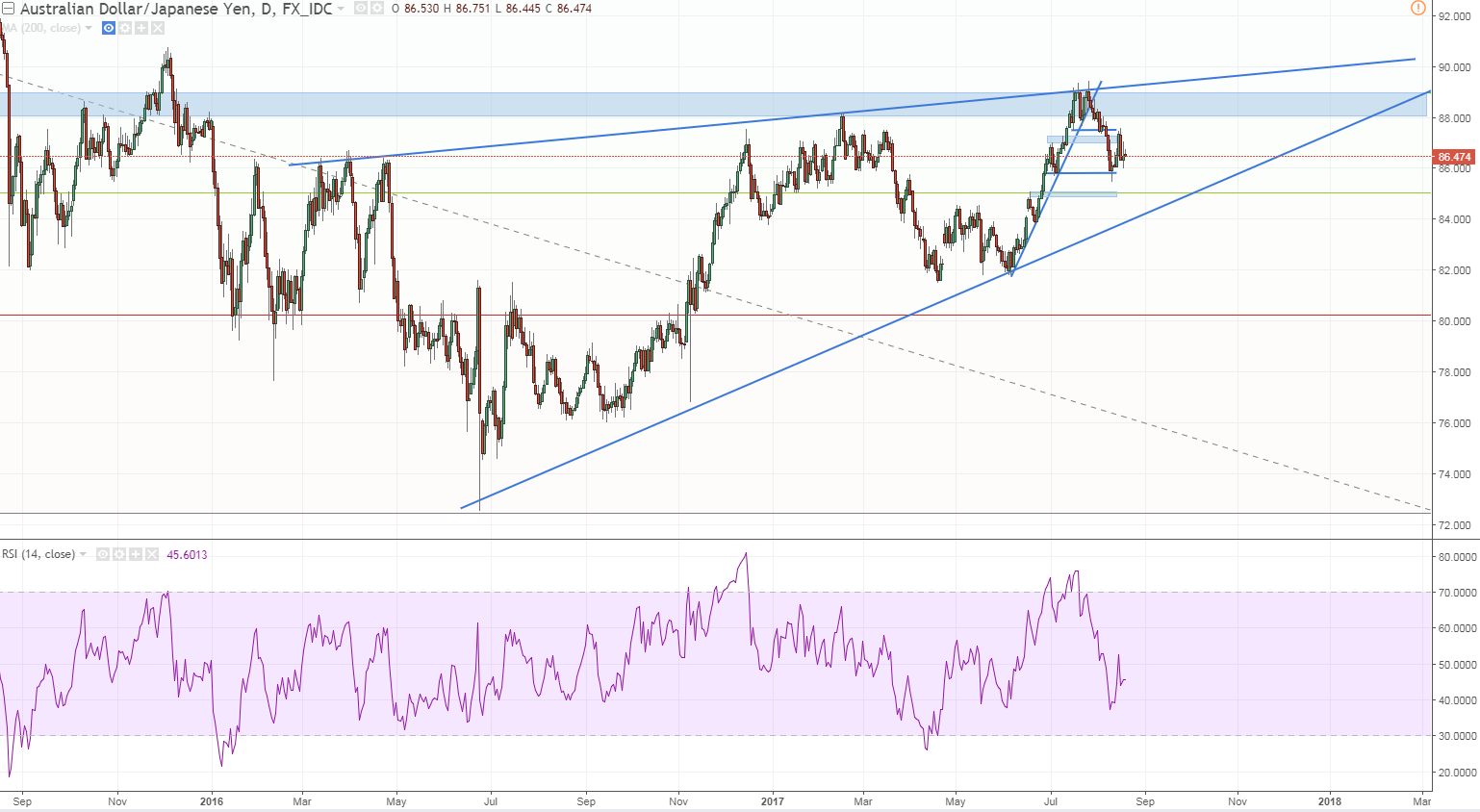1480x812 pixels.
Task: Remove the MA 200 indicator with the X
Action: 158,28
